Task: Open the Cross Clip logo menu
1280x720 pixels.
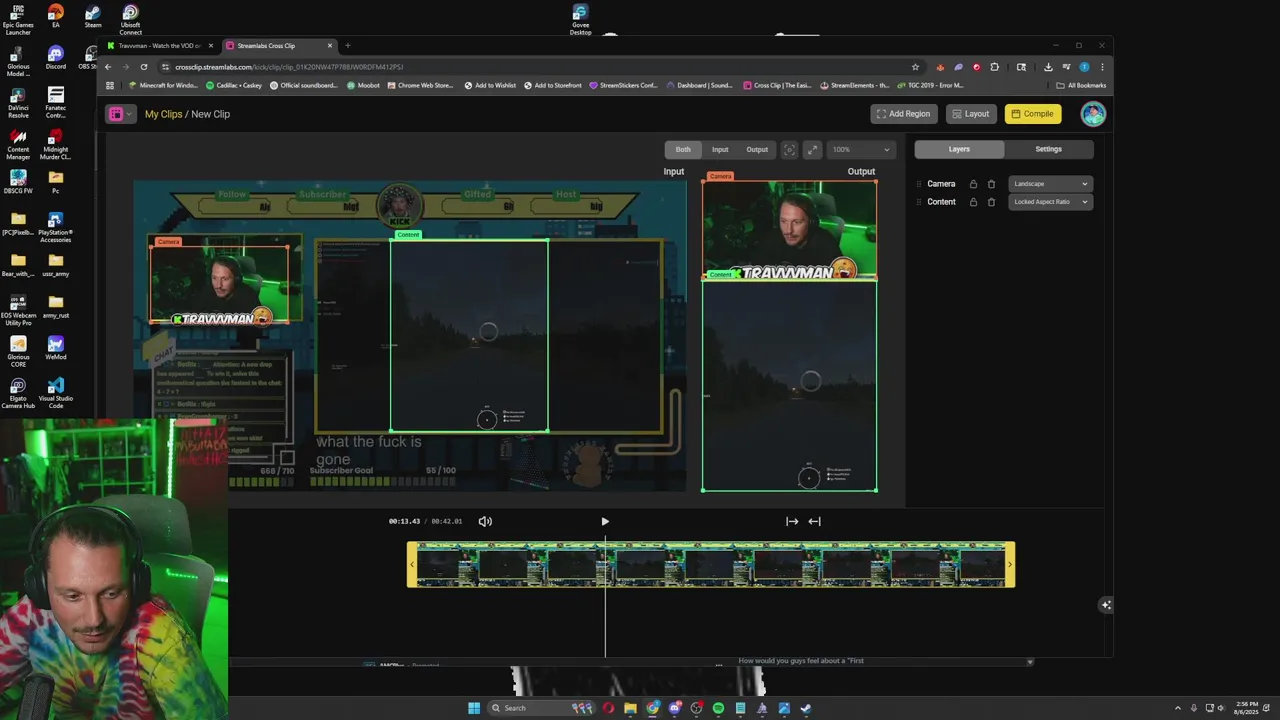Action: coord(120,114)
